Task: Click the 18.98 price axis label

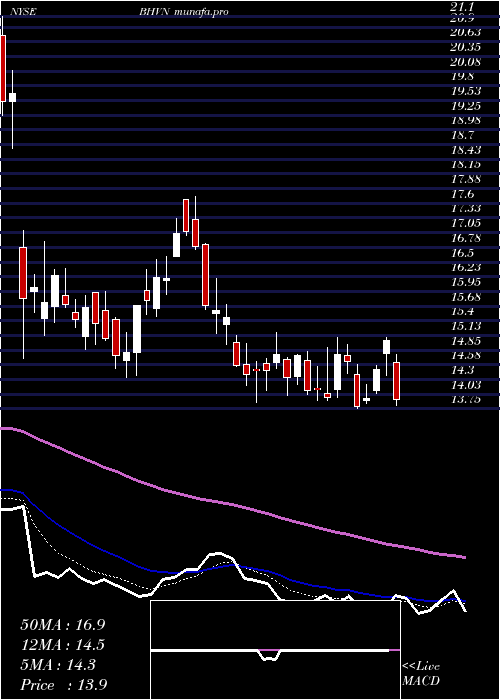Action: tap(466, 120)
